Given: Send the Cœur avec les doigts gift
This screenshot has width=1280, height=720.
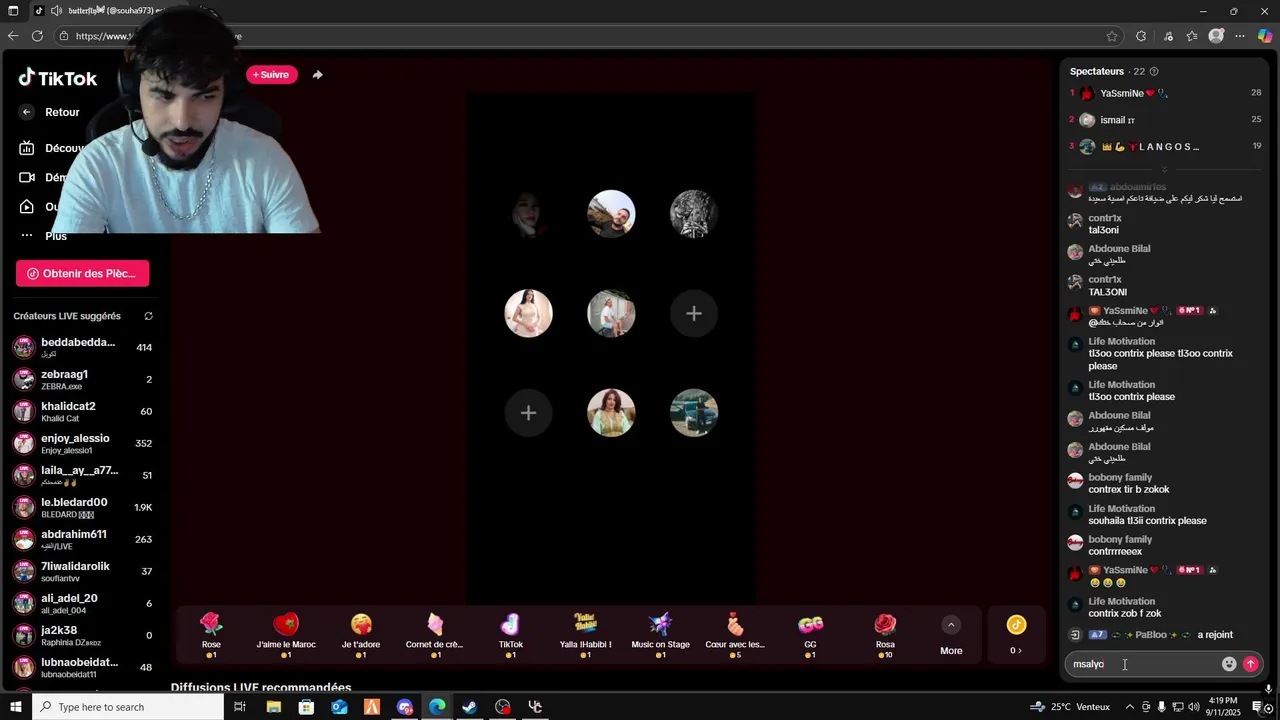Looking at the screenshot, I should pyautogui.click(x=735, y=634).
